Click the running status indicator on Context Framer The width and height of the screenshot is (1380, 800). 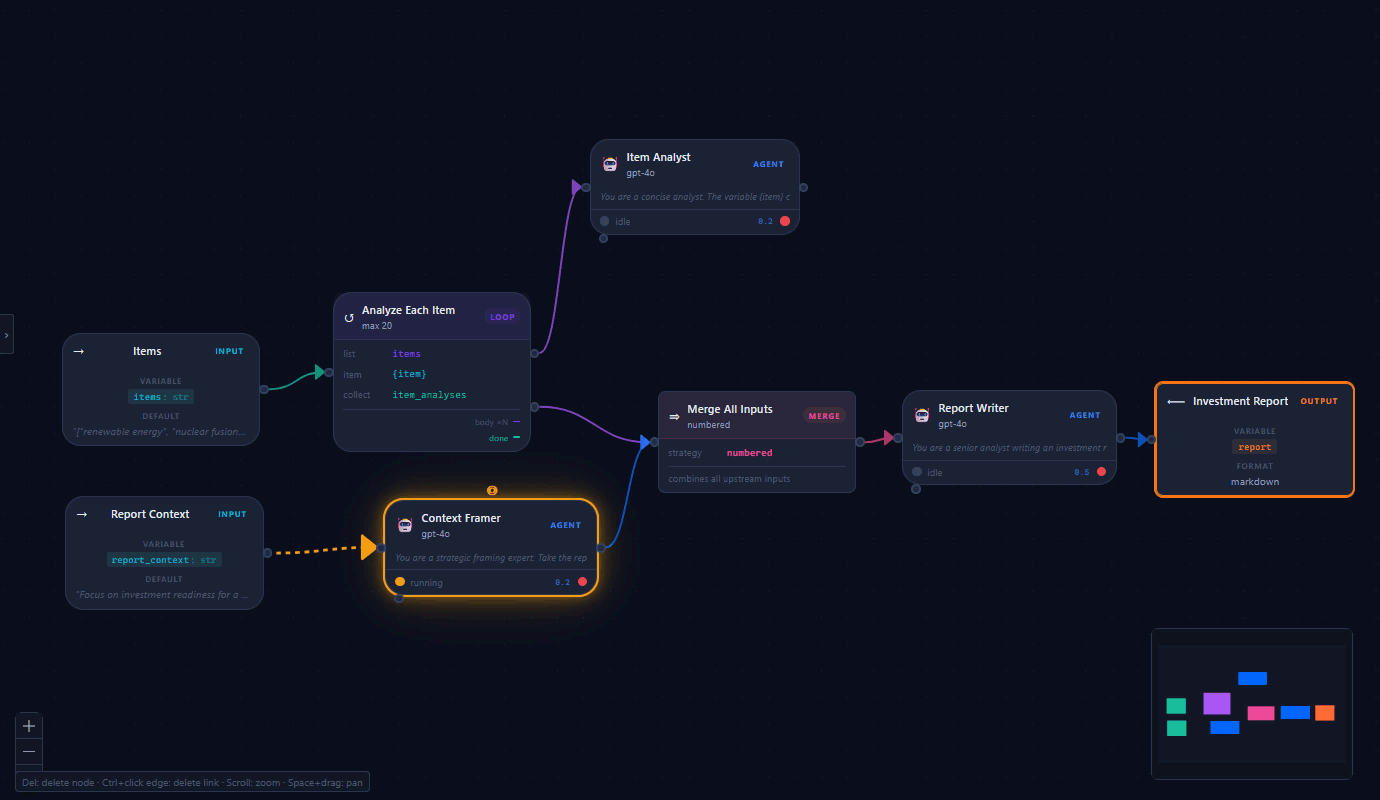click(x=400, y=581)
